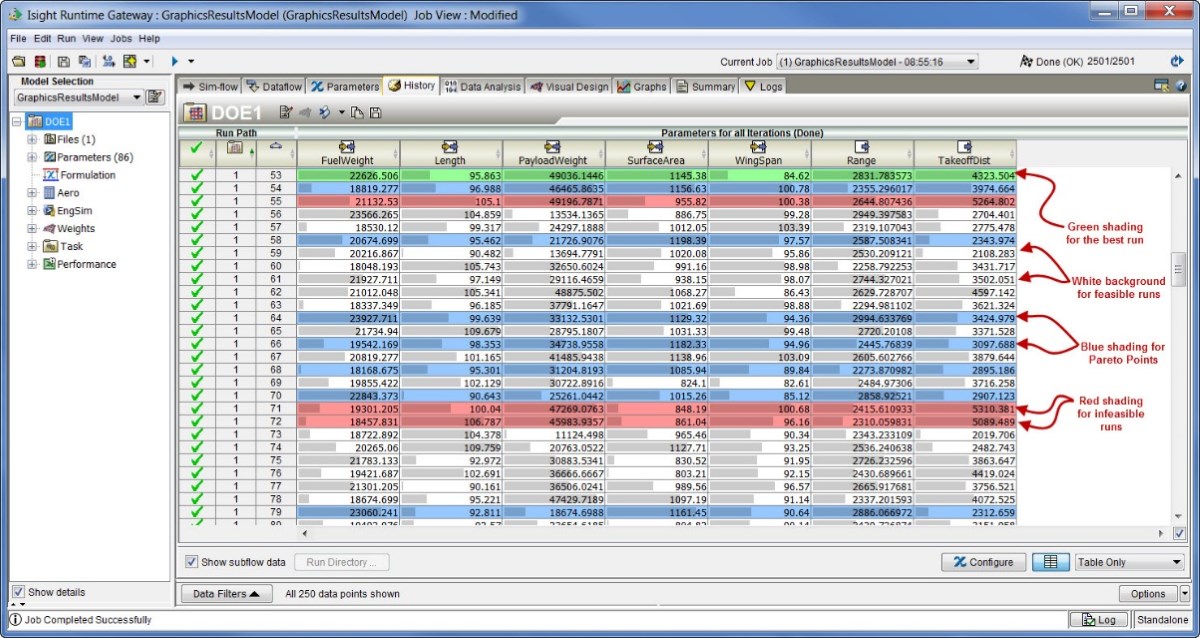Screen dimensions: 1200x638
Task: Click the copy icon in the DOE1 toolbar
Action: pos(357,112)
